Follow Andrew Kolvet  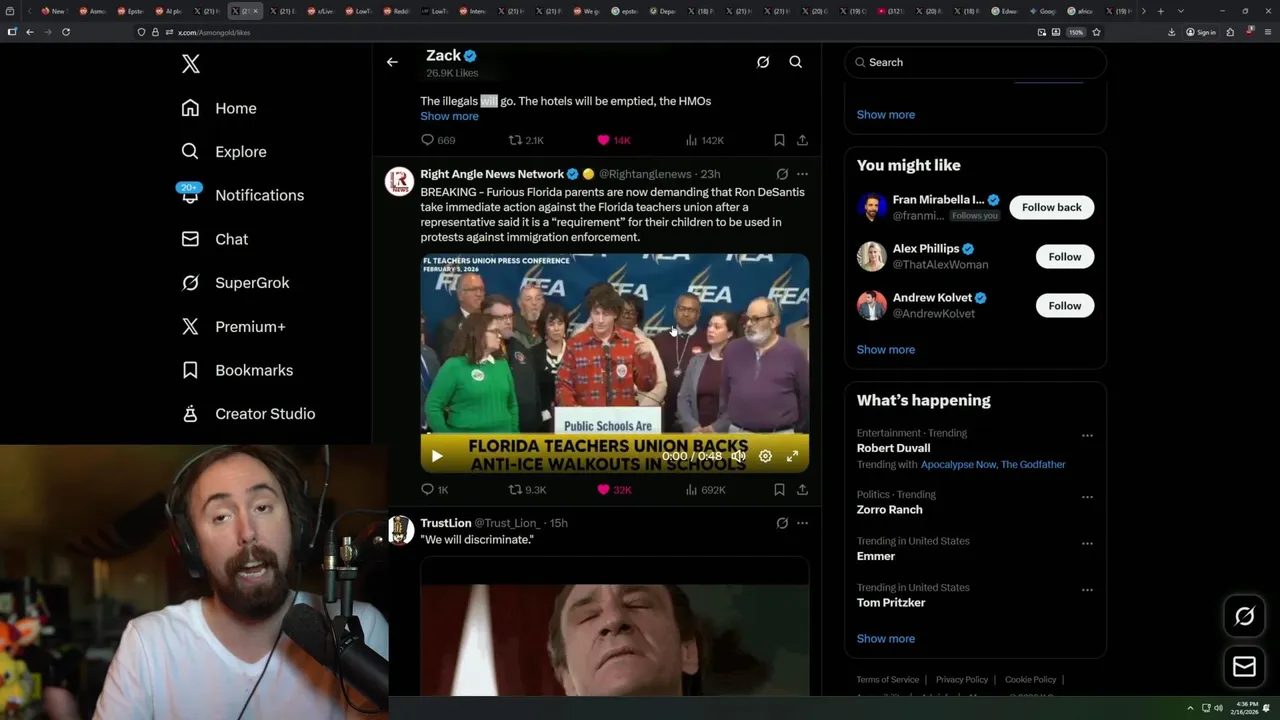pos(1065,306)
